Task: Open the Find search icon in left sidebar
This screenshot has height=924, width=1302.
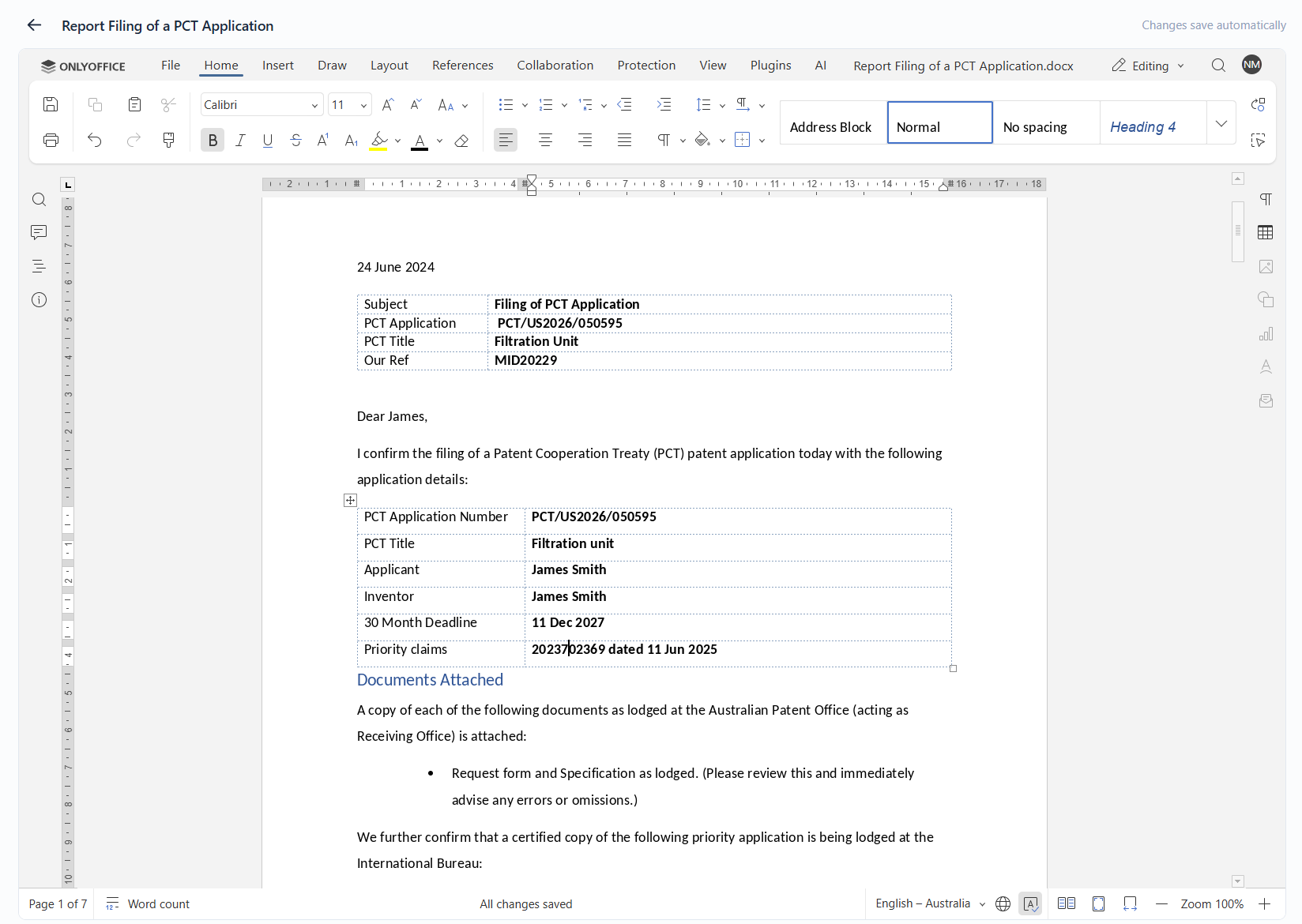Action: coord(39,200)
